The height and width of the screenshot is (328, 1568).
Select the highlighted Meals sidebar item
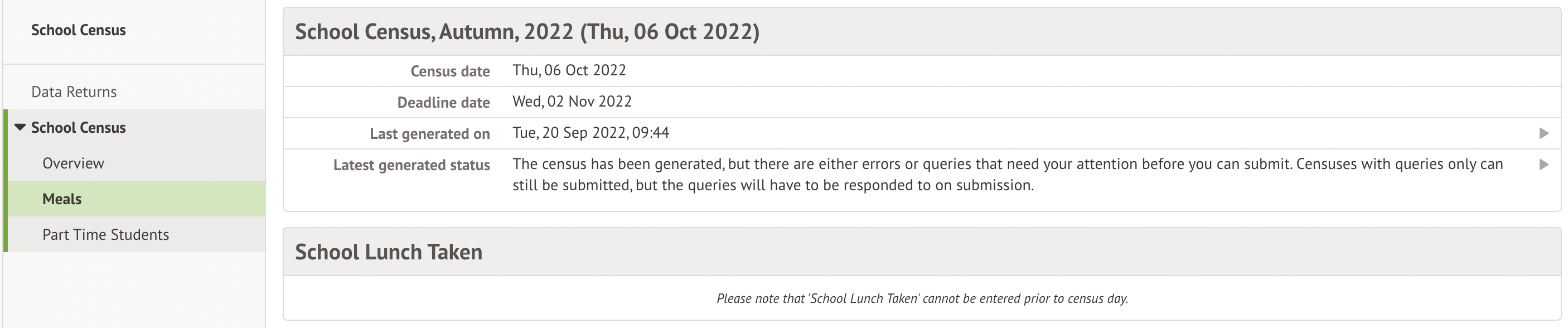62,199
